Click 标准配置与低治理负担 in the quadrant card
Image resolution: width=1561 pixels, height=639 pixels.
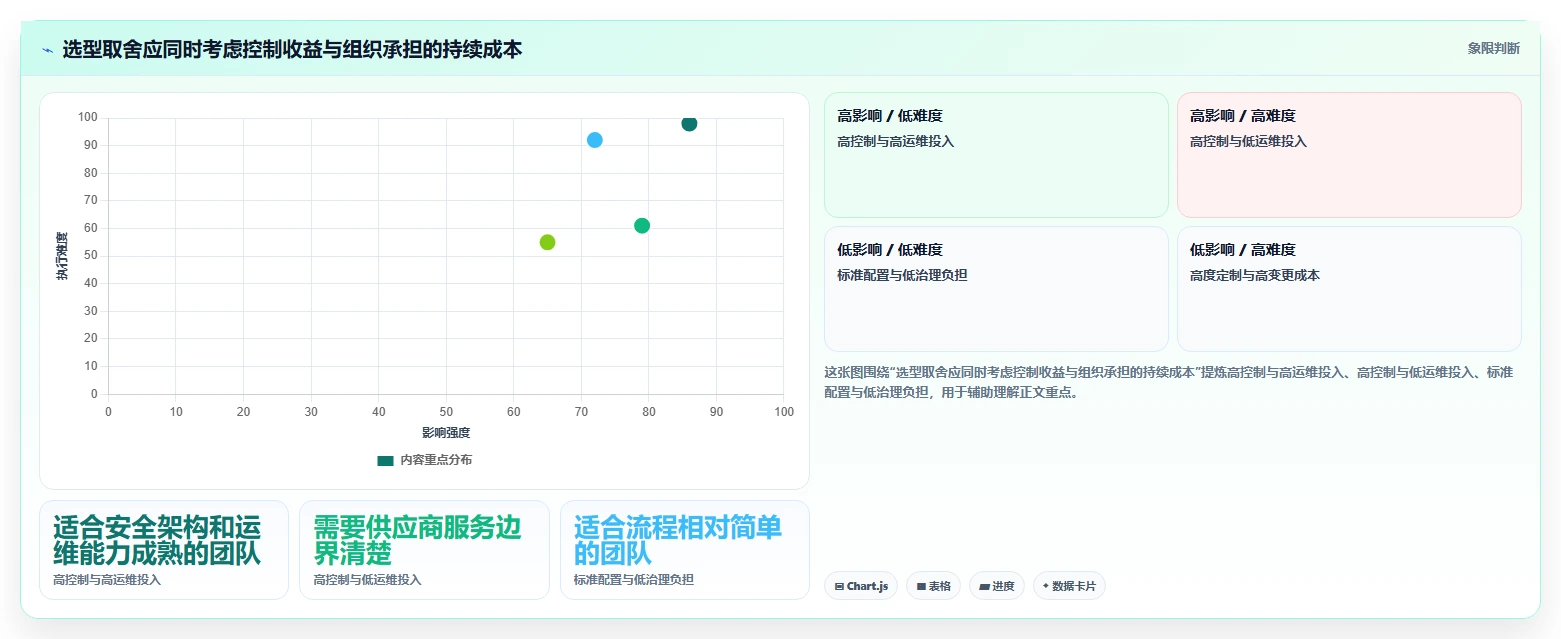(x=902, y=275)
